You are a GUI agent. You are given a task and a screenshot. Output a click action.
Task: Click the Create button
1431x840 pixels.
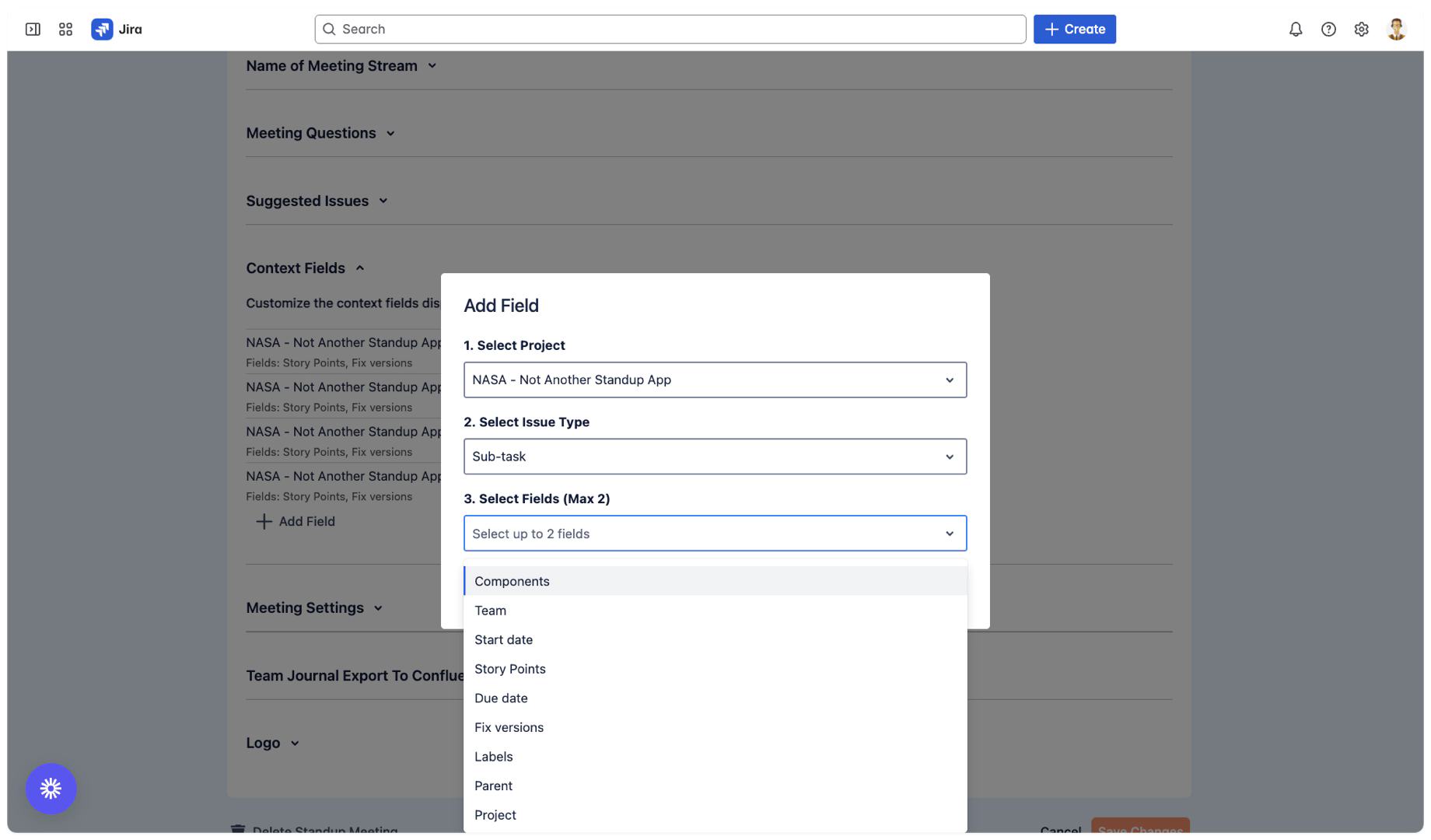1075,29
